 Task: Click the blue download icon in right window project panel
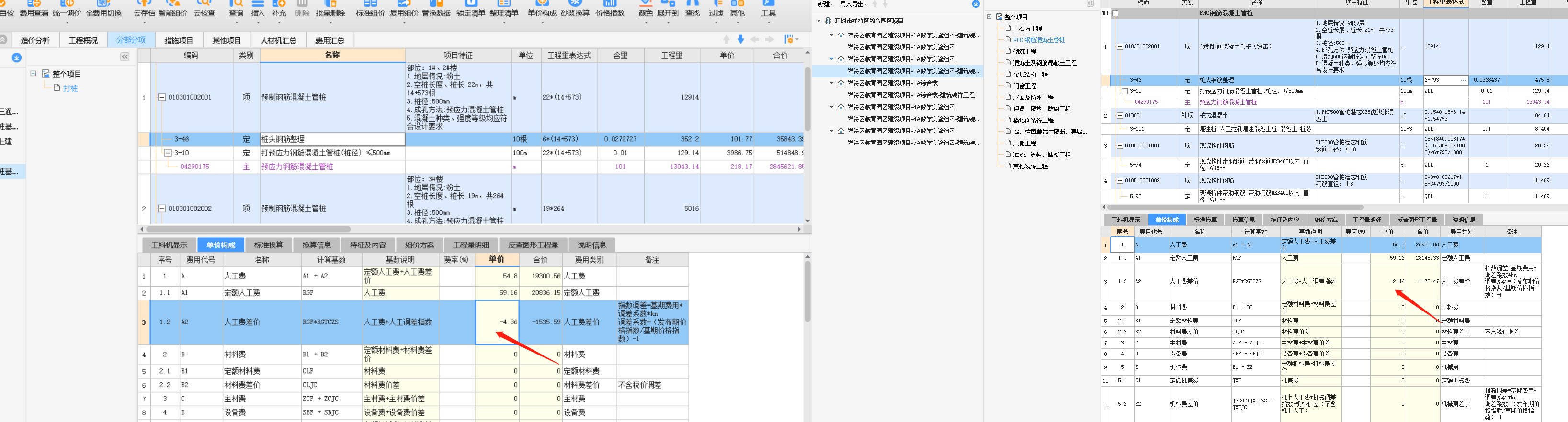click(x=976, y=4)
